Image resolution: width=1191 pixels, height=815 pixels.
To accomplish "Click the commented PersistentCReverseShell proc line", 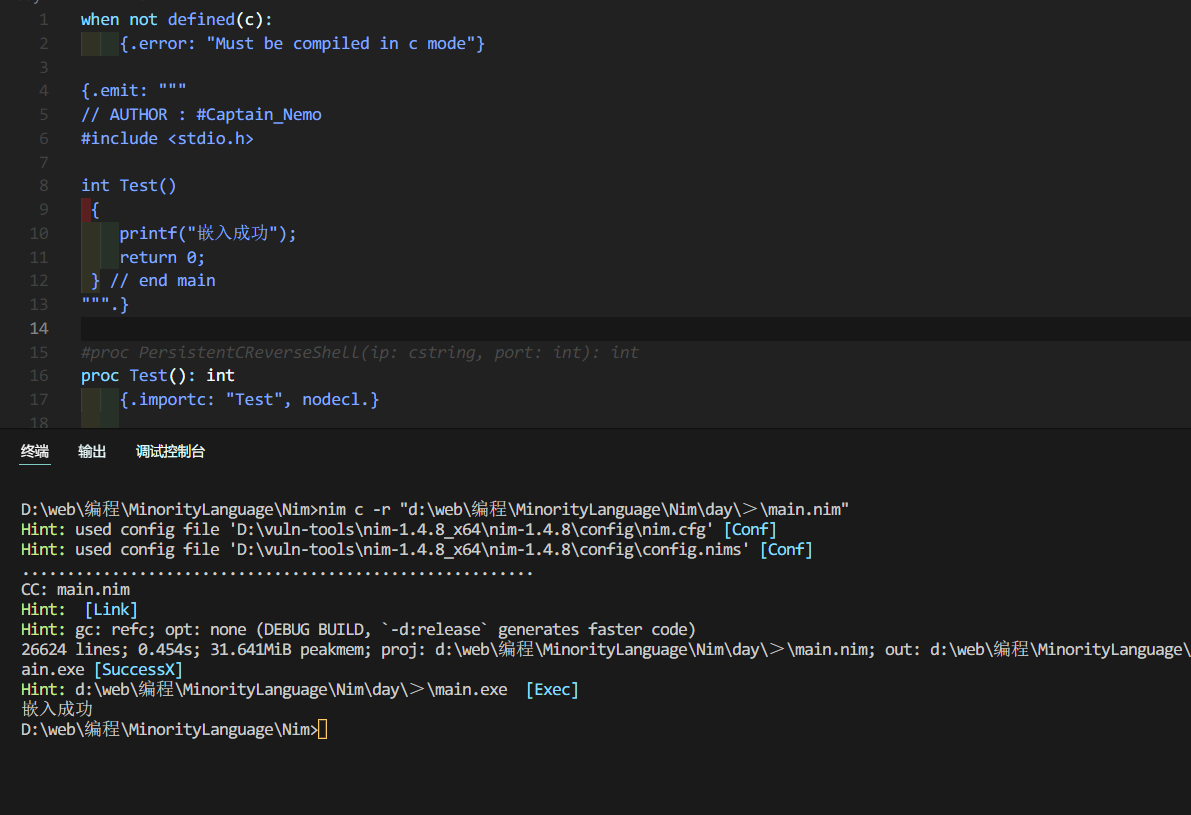I will tap(360, 352).
